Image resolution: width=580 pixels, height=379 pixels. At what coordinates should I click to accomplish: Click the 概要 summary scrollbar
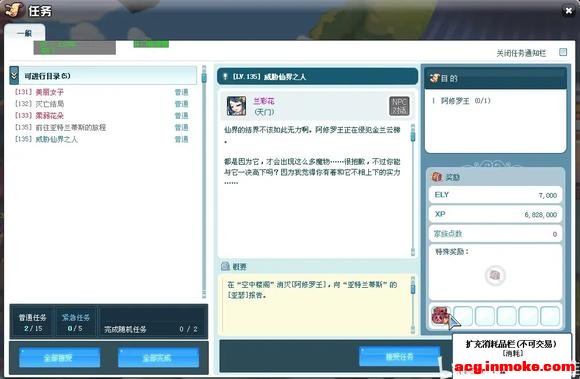coord(413,305)
